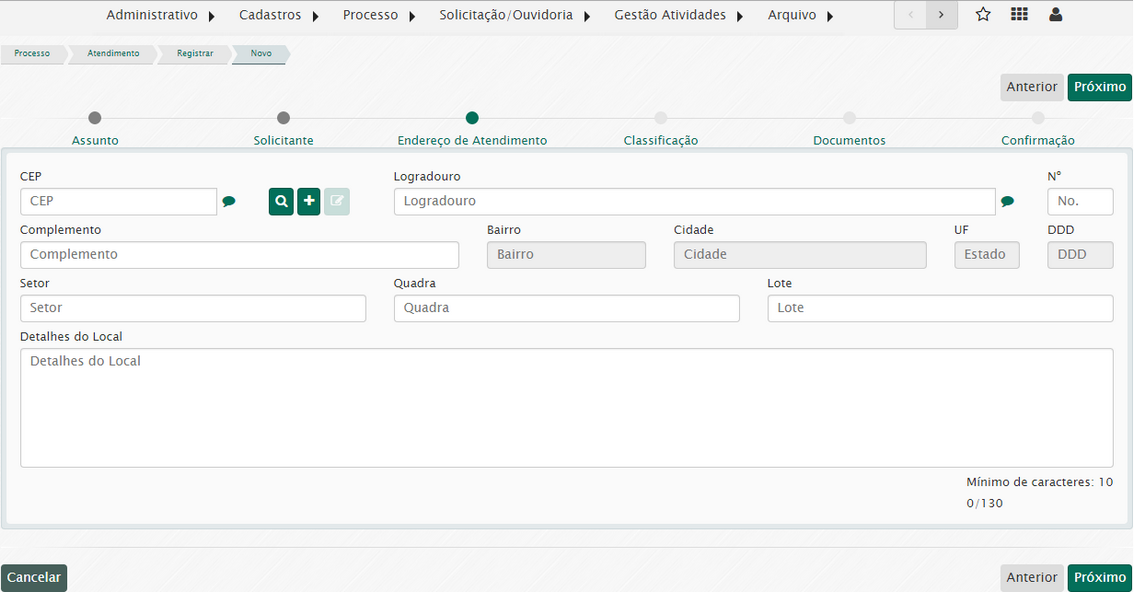Click the bottom Próximo button

(x=1099, y=577)
